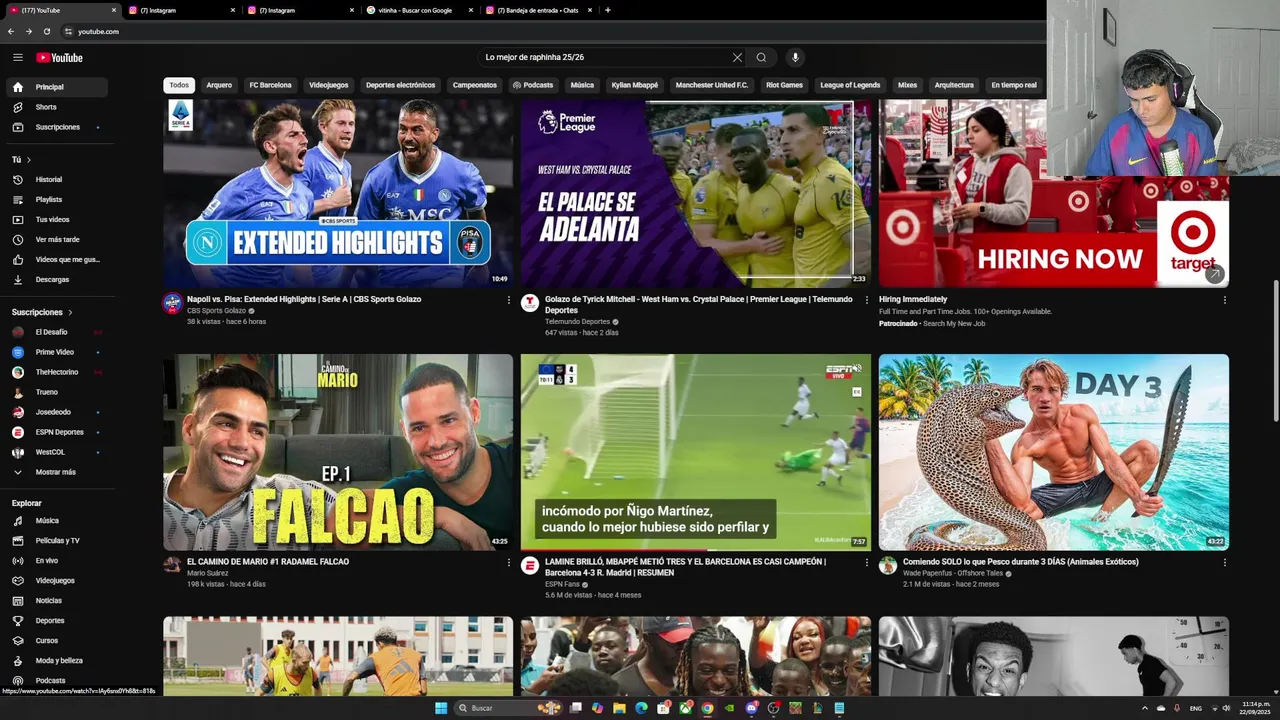This screenshot has width=1280, height=720.
Task: Open video title EL CAMINO DE MARIO #1
Action: (x=268, y=562)
